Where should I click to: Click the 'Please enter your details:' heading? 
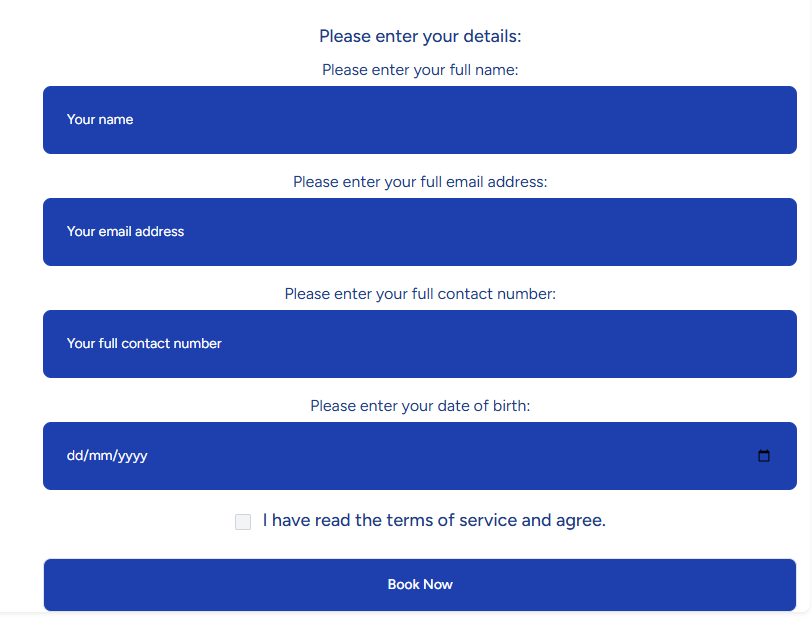pyautogui.click(x=420, y=36)
